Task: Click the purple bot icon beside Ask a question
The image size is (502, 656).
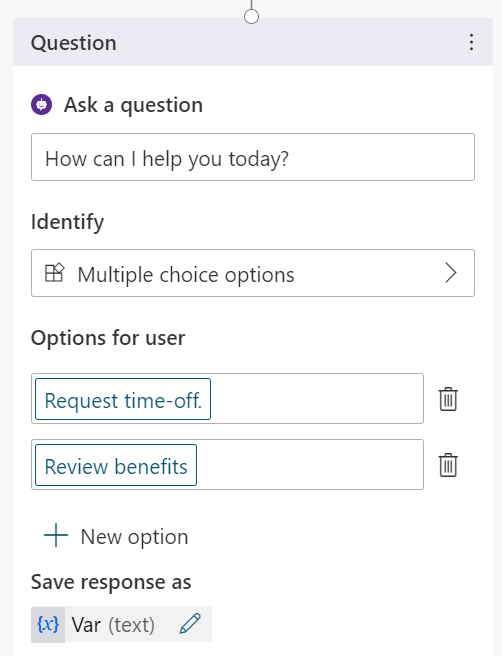Action: pyautogui.click(x=41, y=105)
